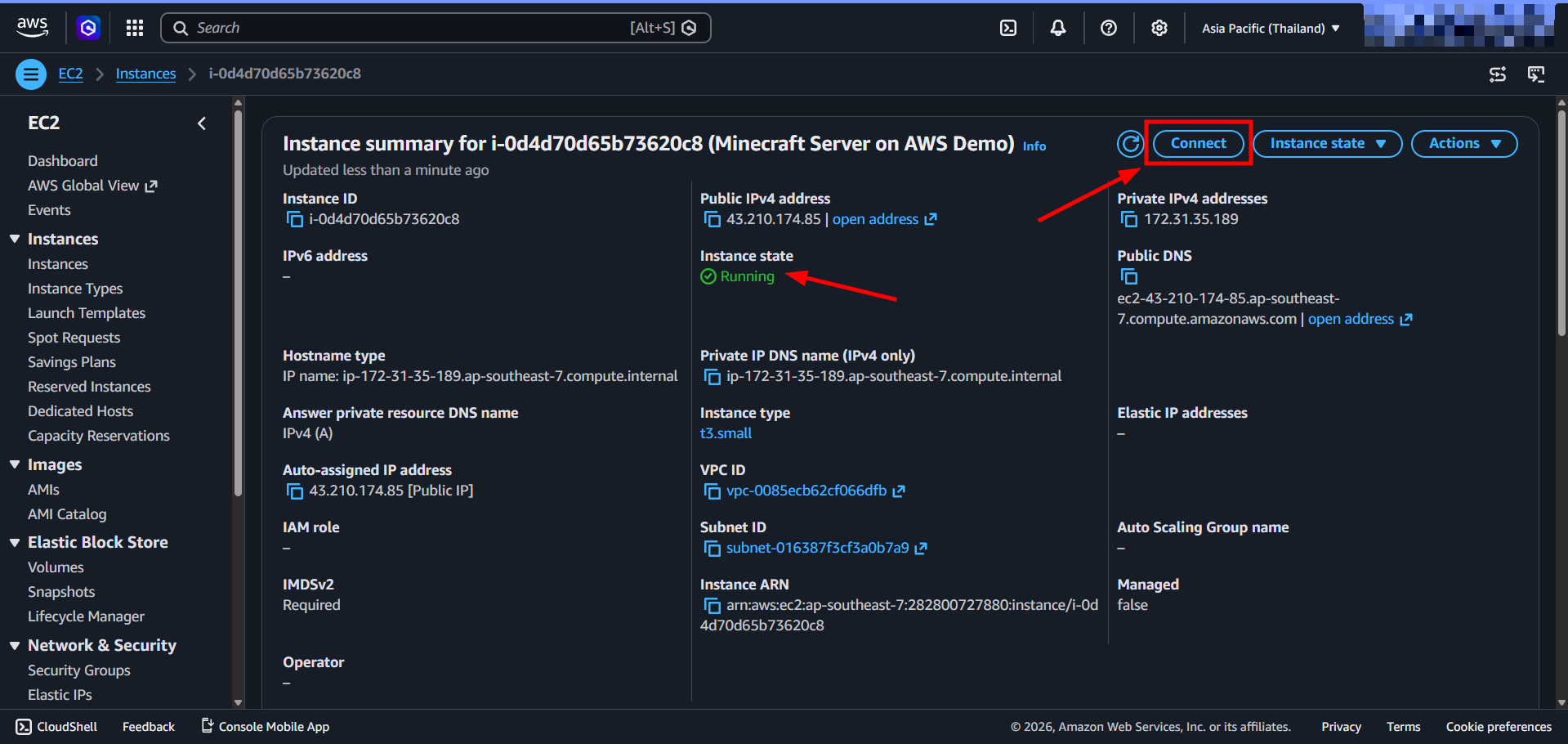Open the Actions dropdown
The width and height of the screenshot is (1568, 744).
pyautogui.click(x=1464, y=144)
